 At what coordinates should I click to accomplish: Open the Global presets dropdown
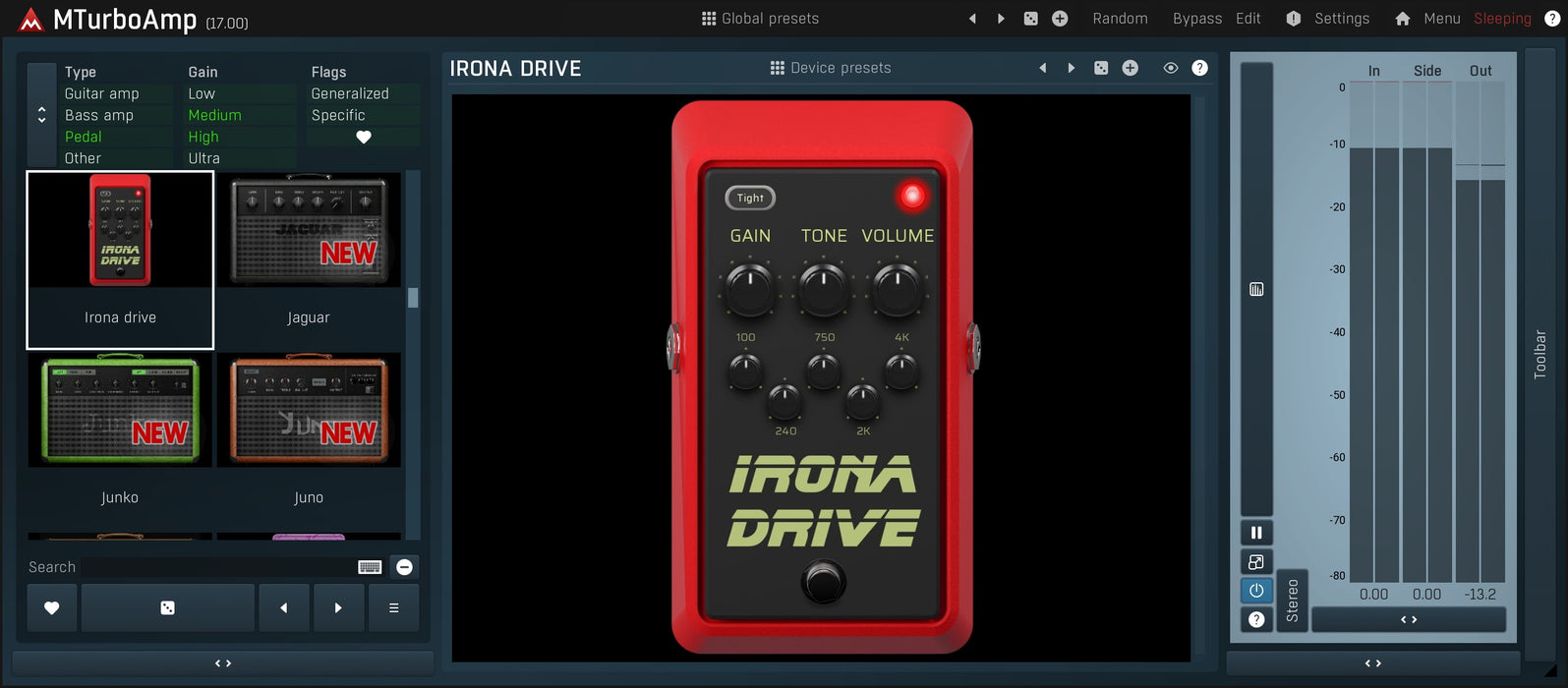coord(760,19)
